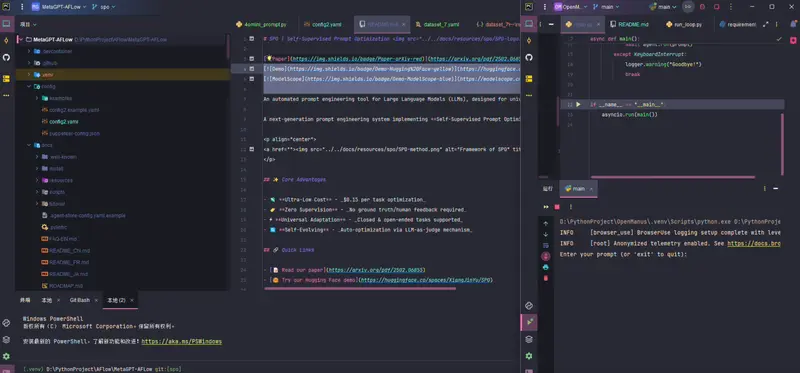Screen dimensions: 800x373
Task: Click the horizontal scrollbar under README editor
Action: (x=360, y=288)
